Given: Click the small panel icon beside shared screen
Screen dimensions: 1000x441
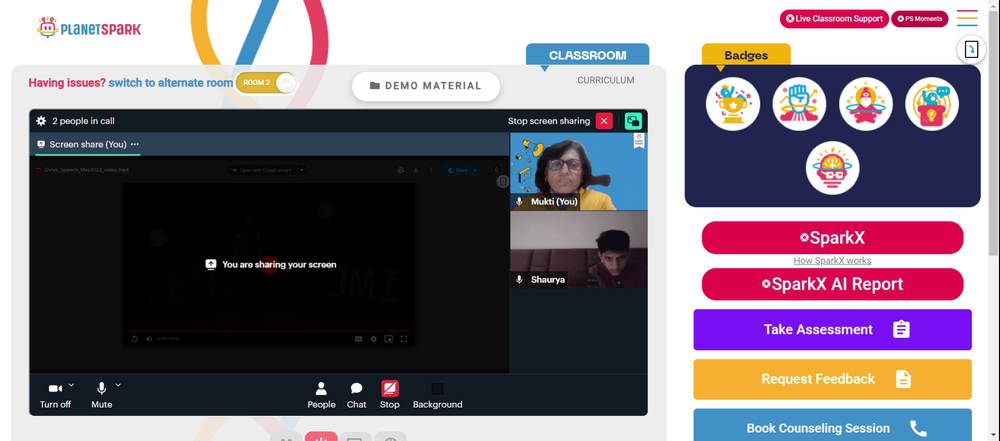Looking at the screenshot, I should (x=503, y=182).
